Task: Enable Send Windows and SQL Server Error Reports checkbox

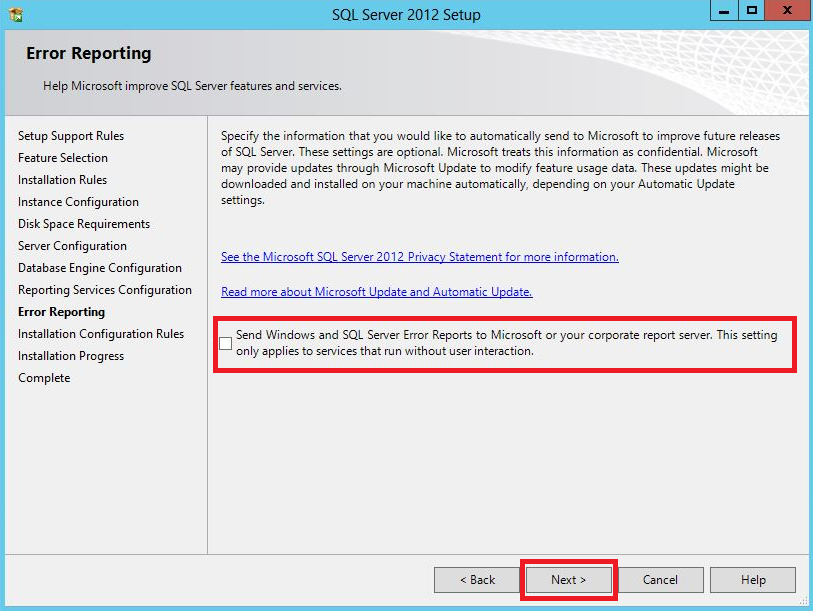Action: pos(226,343)
